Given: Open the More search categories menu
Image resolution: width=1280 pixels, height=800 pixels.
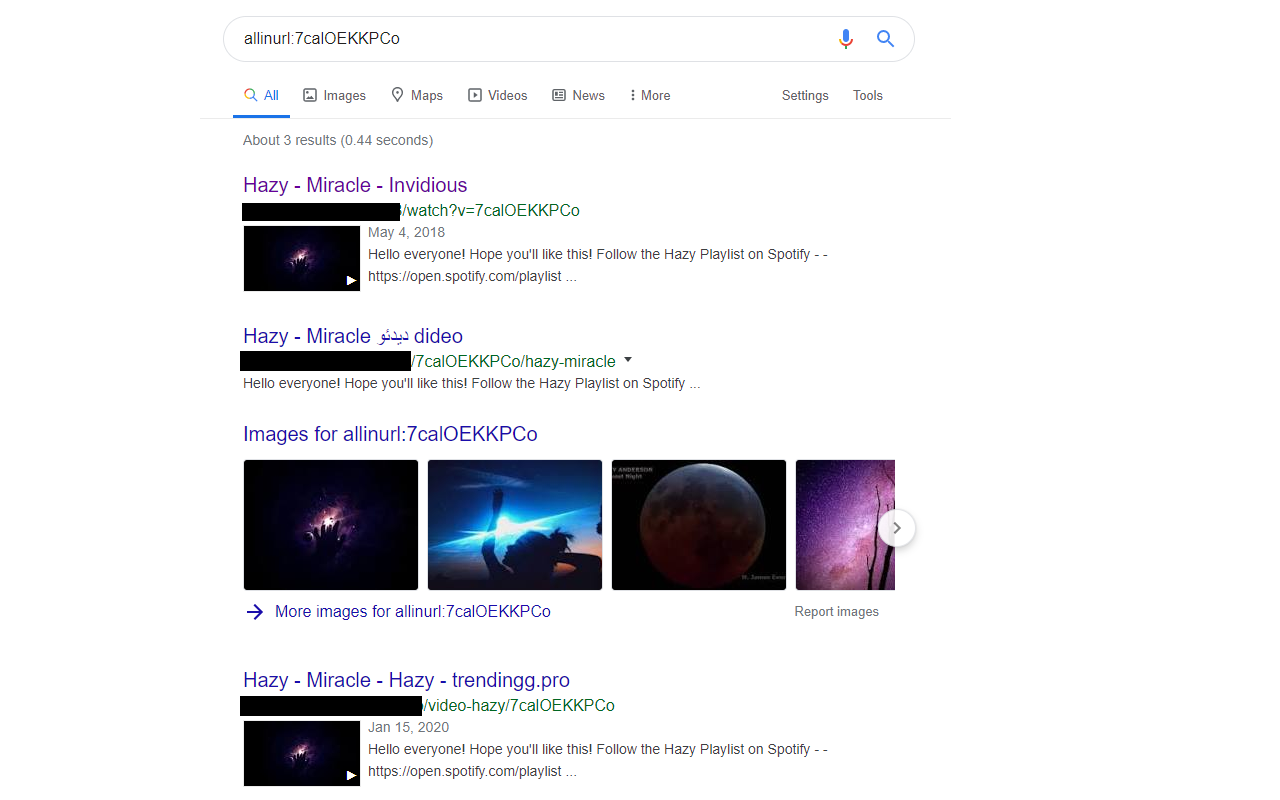Looking at the screenshot, I should [x=650, y=96].
